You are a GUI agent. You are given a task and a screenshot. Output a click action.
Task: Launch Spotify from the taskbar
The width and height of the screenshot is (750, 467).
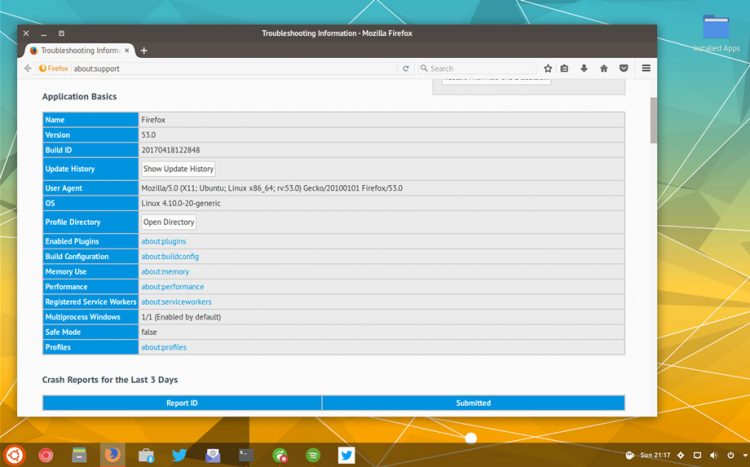coord(313,455)
